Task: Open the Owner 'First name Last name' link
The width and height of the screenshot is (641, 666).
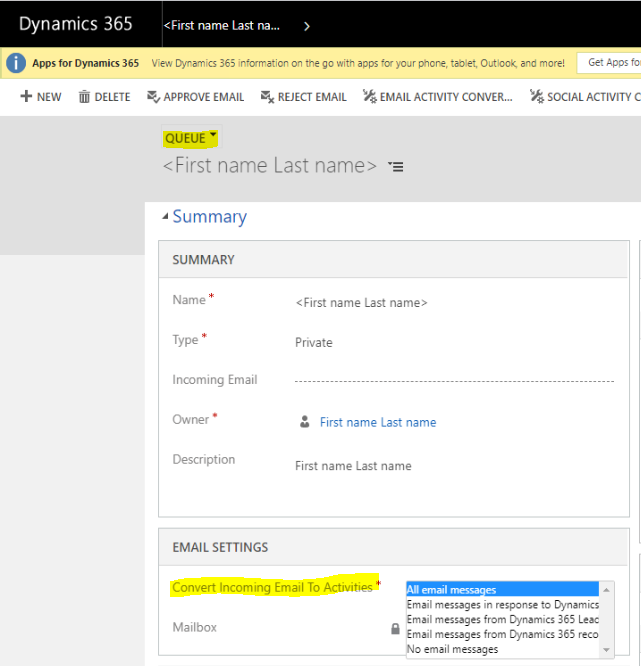Action: [377, 422]
